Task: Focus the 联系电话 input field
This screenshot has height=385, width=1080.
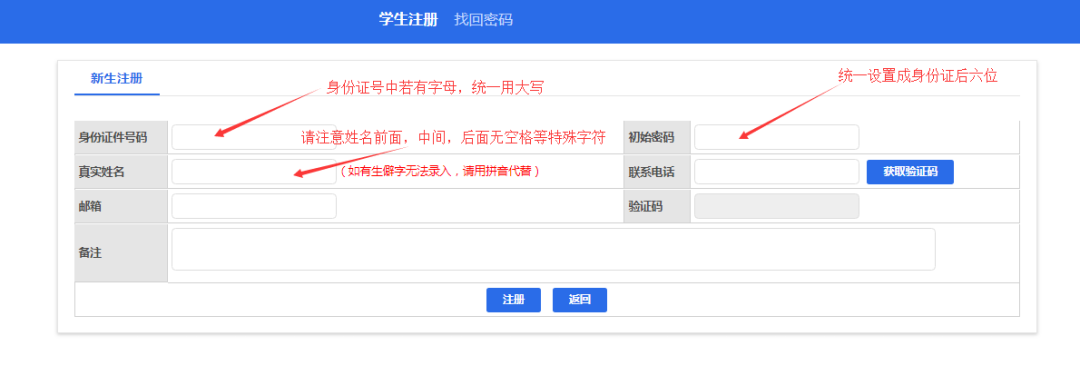Action: (776, 171)
